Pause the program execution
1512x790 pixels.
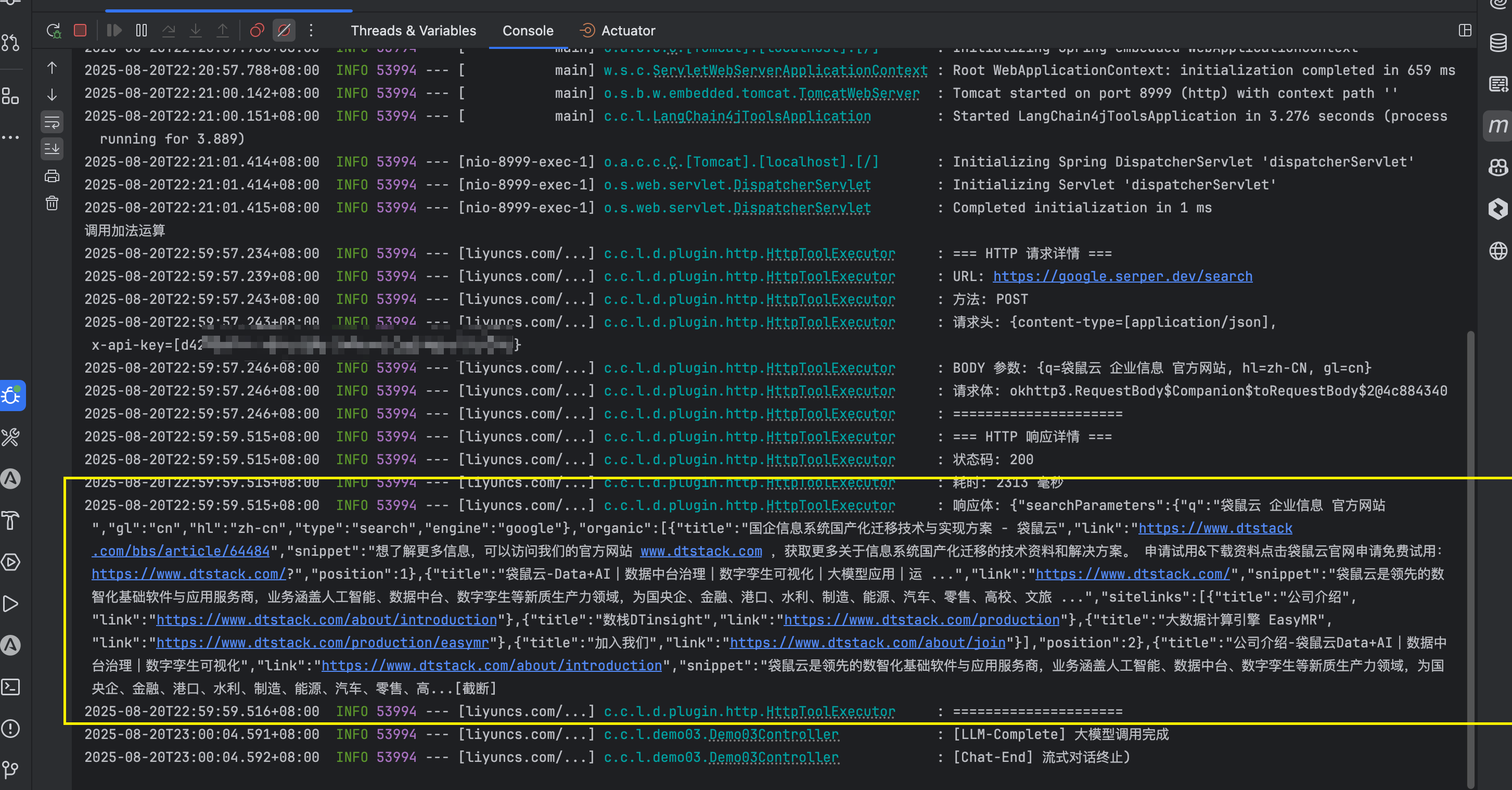point(142,31)
